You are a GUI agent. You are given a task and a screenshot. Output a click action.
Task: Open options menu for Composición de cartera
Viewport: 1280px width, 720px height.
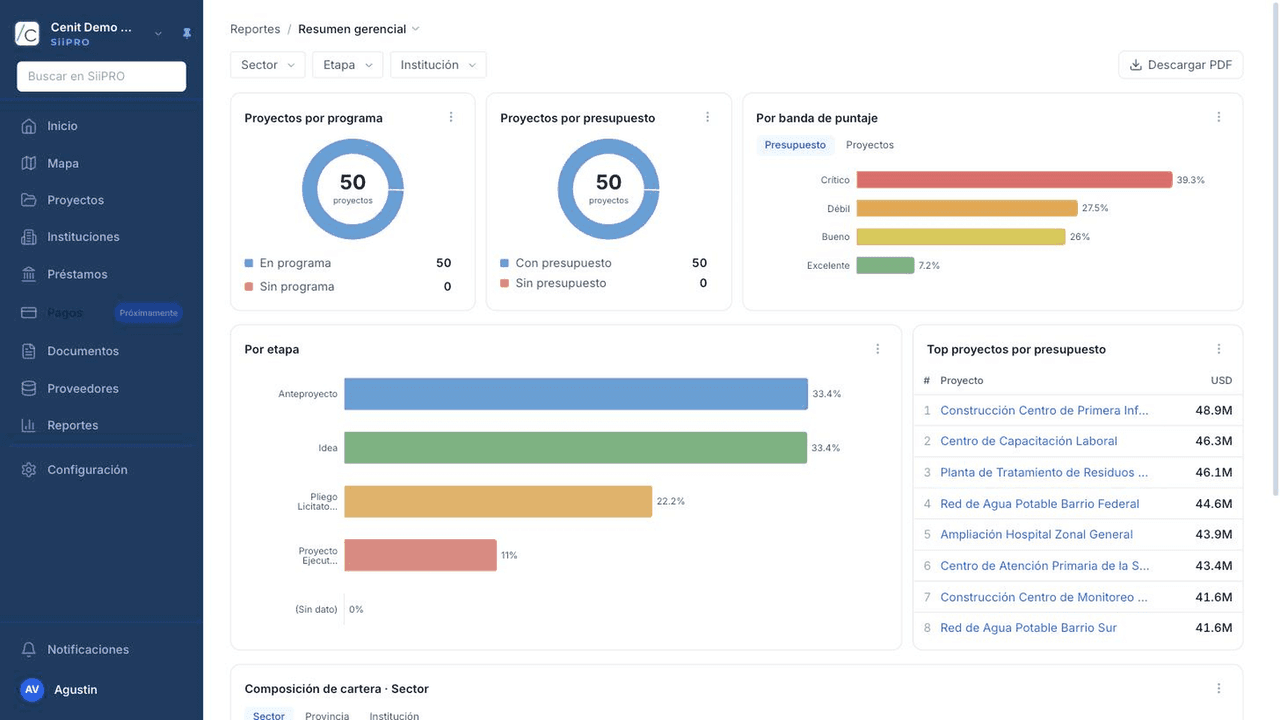coord(1219,689)
